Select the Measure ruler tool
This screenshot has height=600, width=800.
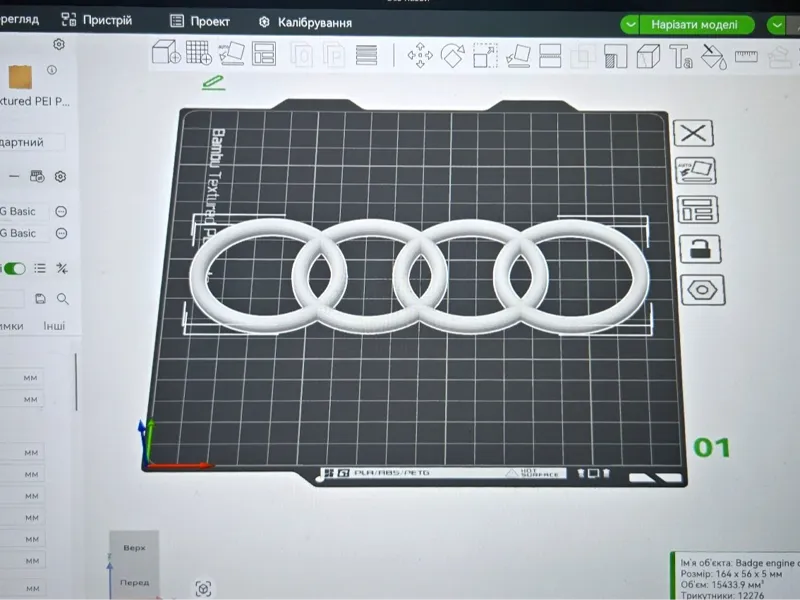pyautogui.click(x=746, y=56)
